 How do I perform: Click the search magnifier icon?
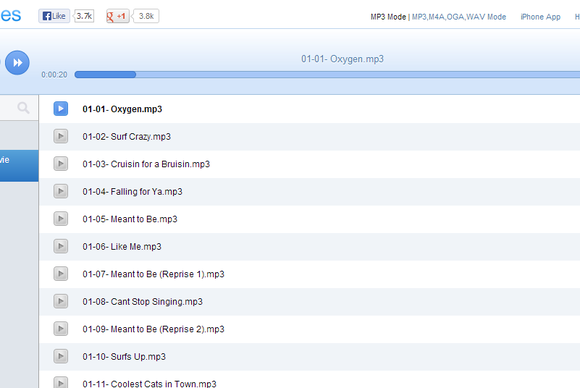point(23,108)
